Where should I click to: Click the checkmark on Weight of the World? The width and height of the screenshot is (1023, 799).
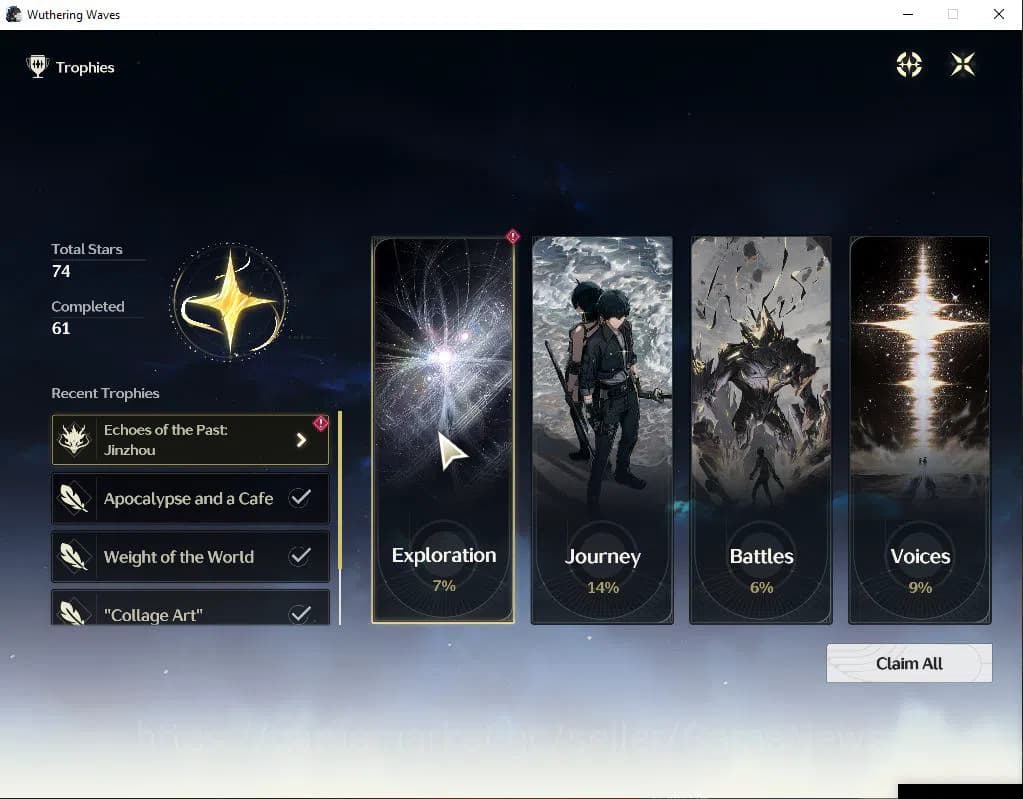pos(300,556)
